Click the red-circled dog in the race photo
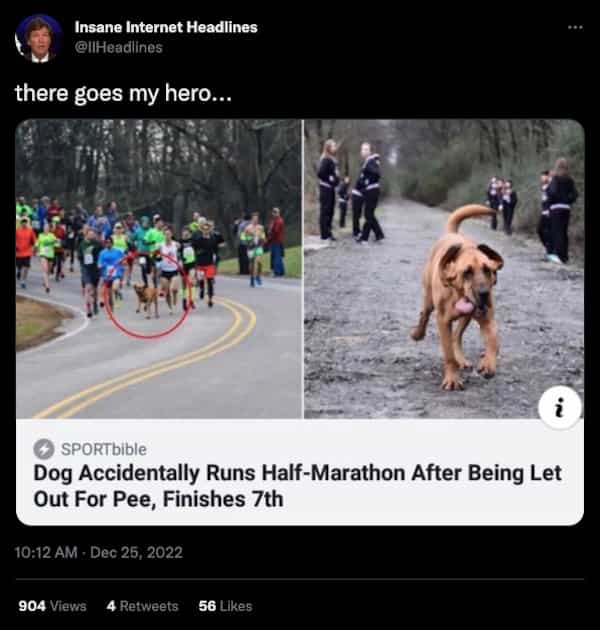Image resolution: width=600 pixels, height=630 pixels. click(147, 301)
